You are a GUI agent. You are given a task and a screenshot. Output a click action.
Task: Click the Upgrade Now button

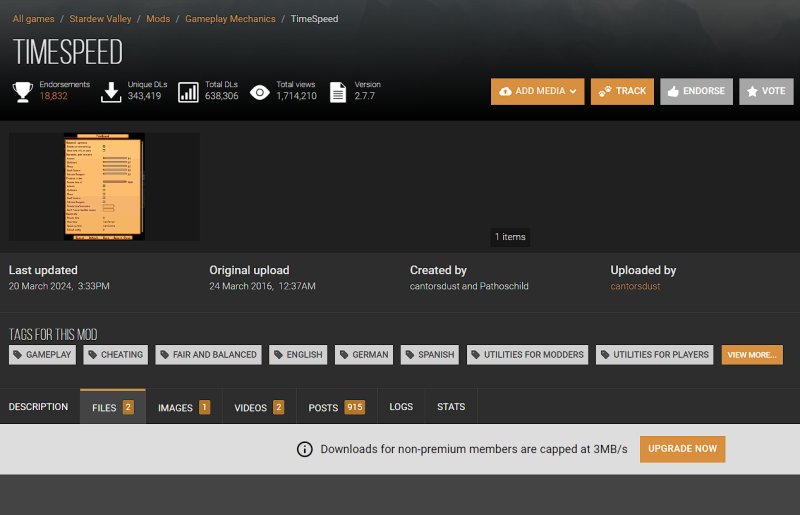pyautogui.click(x=683, y=449)
